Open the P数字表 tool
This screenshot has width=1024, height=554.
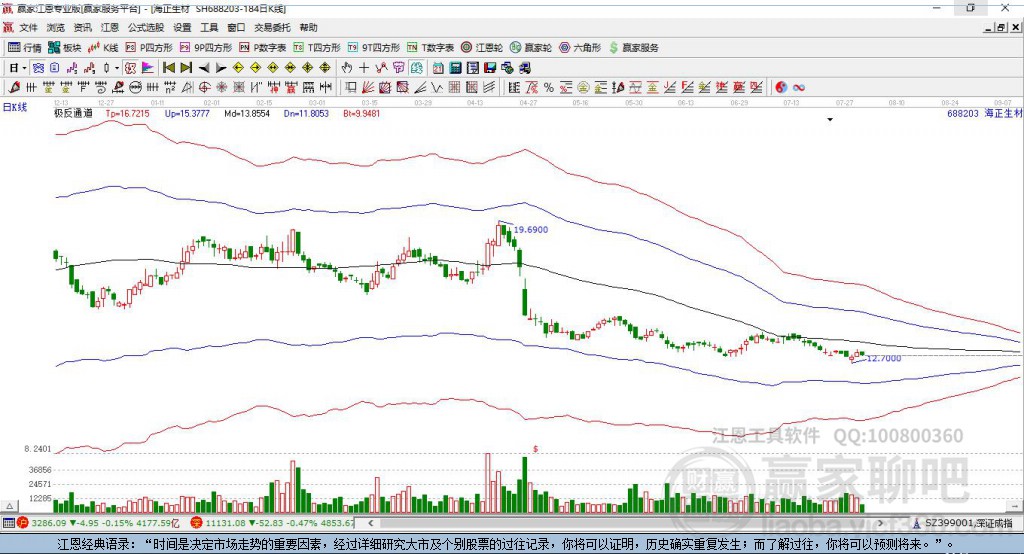point(263,48)
